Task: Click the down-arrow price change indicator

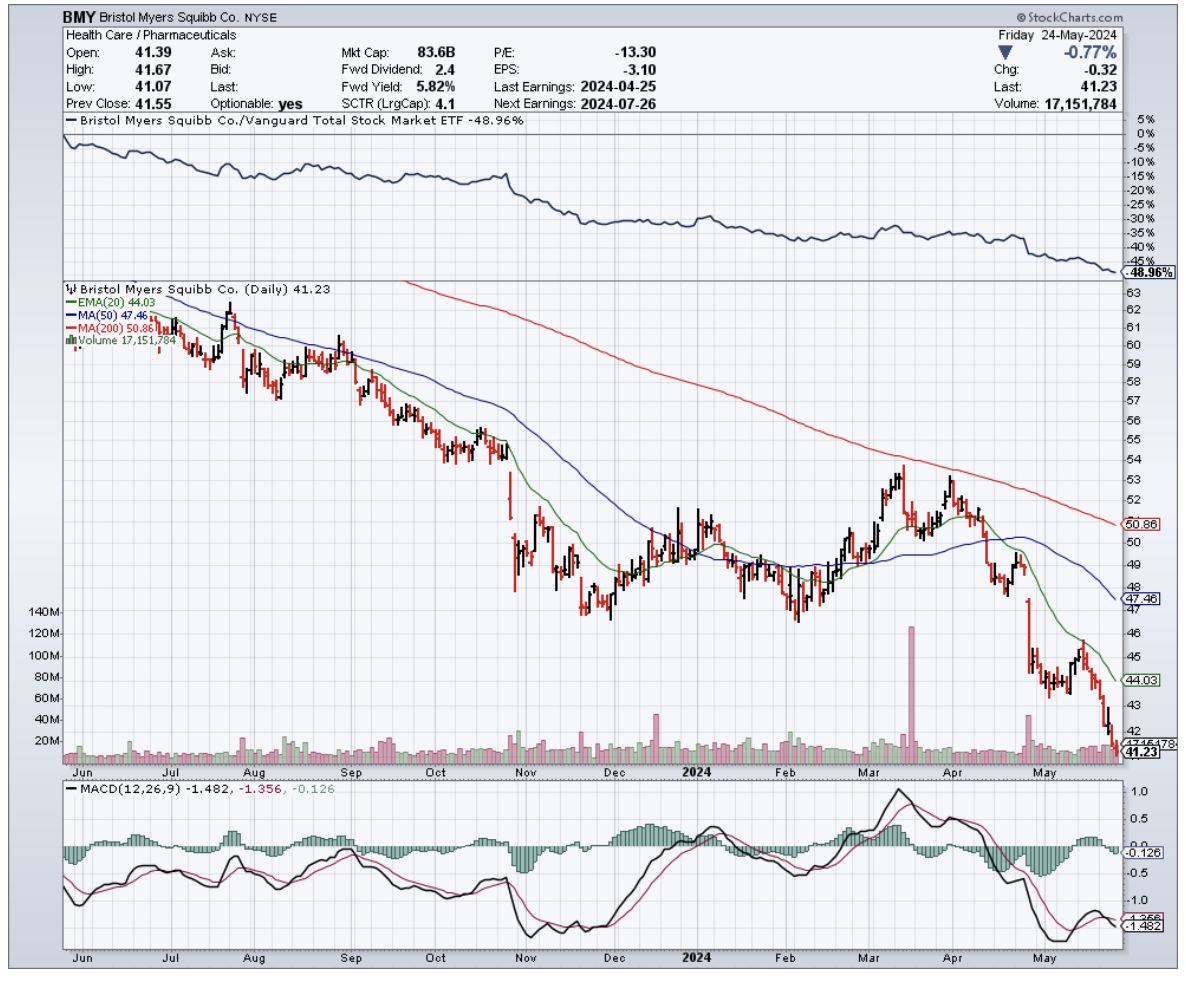Action: (x=1006, y=51)
